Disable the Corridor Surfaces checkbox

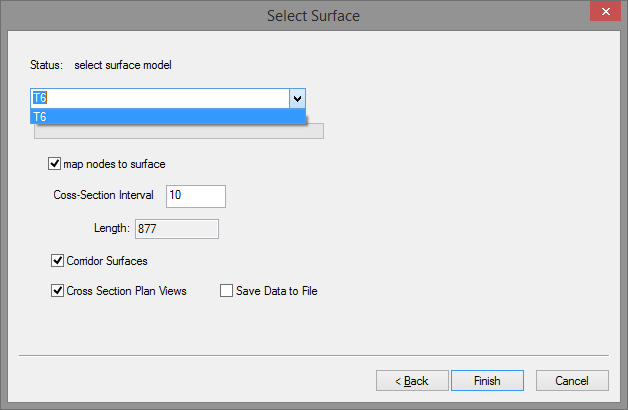[x=57, y=261]
